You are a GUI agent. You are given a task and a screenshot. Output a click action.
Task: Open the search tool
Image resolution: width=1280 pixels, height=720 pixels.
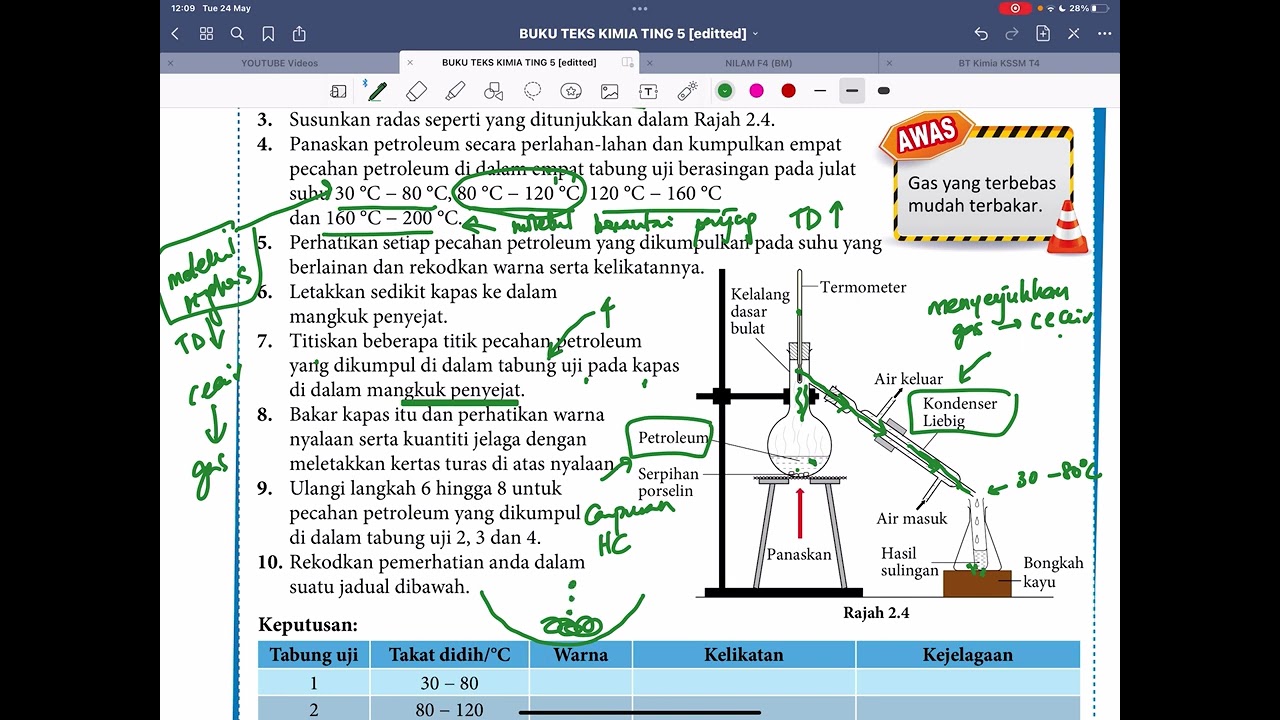click(x=237, y=34)
